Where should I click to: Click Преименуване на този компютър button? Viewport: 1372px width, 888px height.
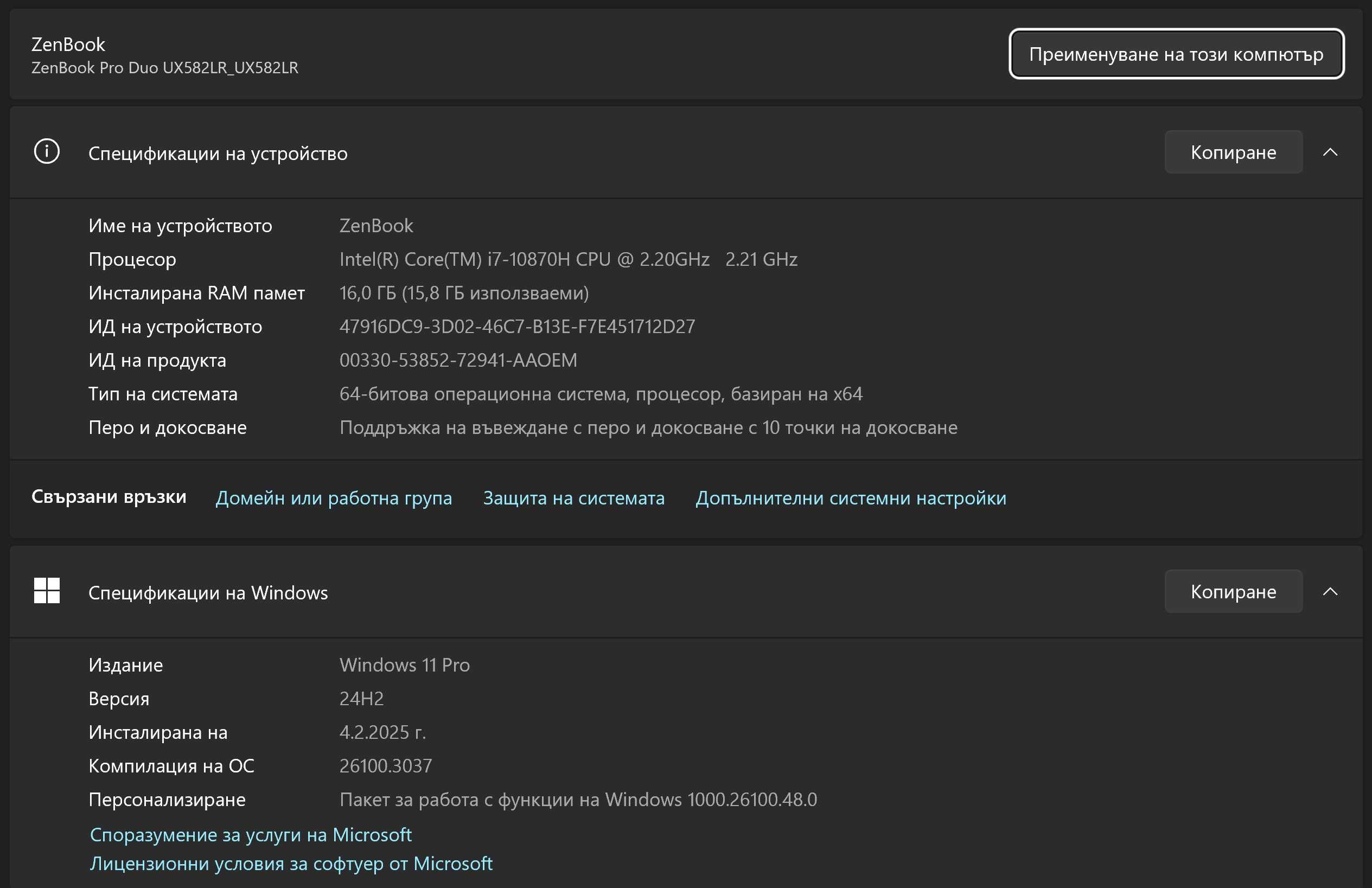click(1177, 54)
